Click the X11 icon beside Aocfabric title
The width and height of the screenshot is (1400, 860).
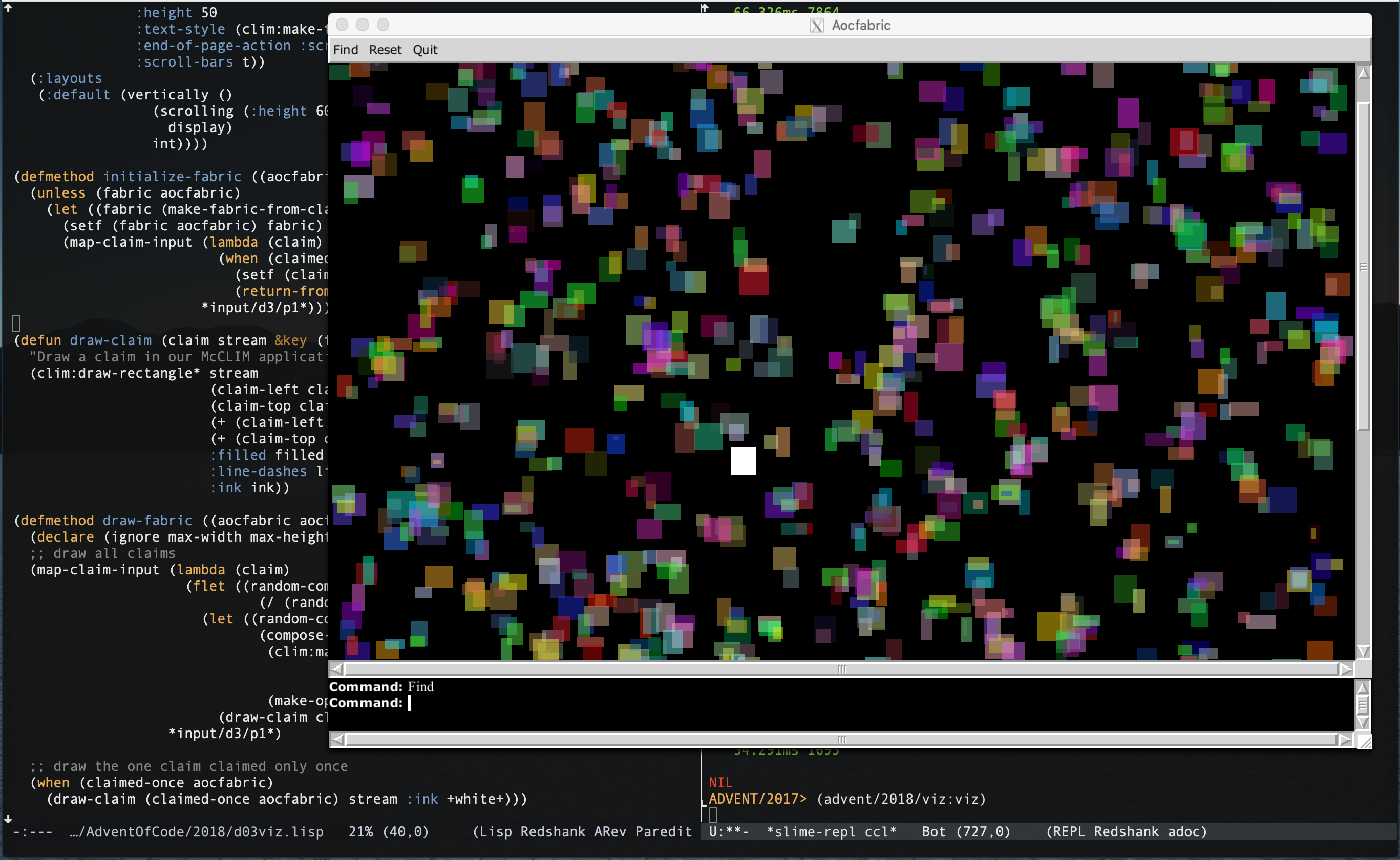click(817, 26)
